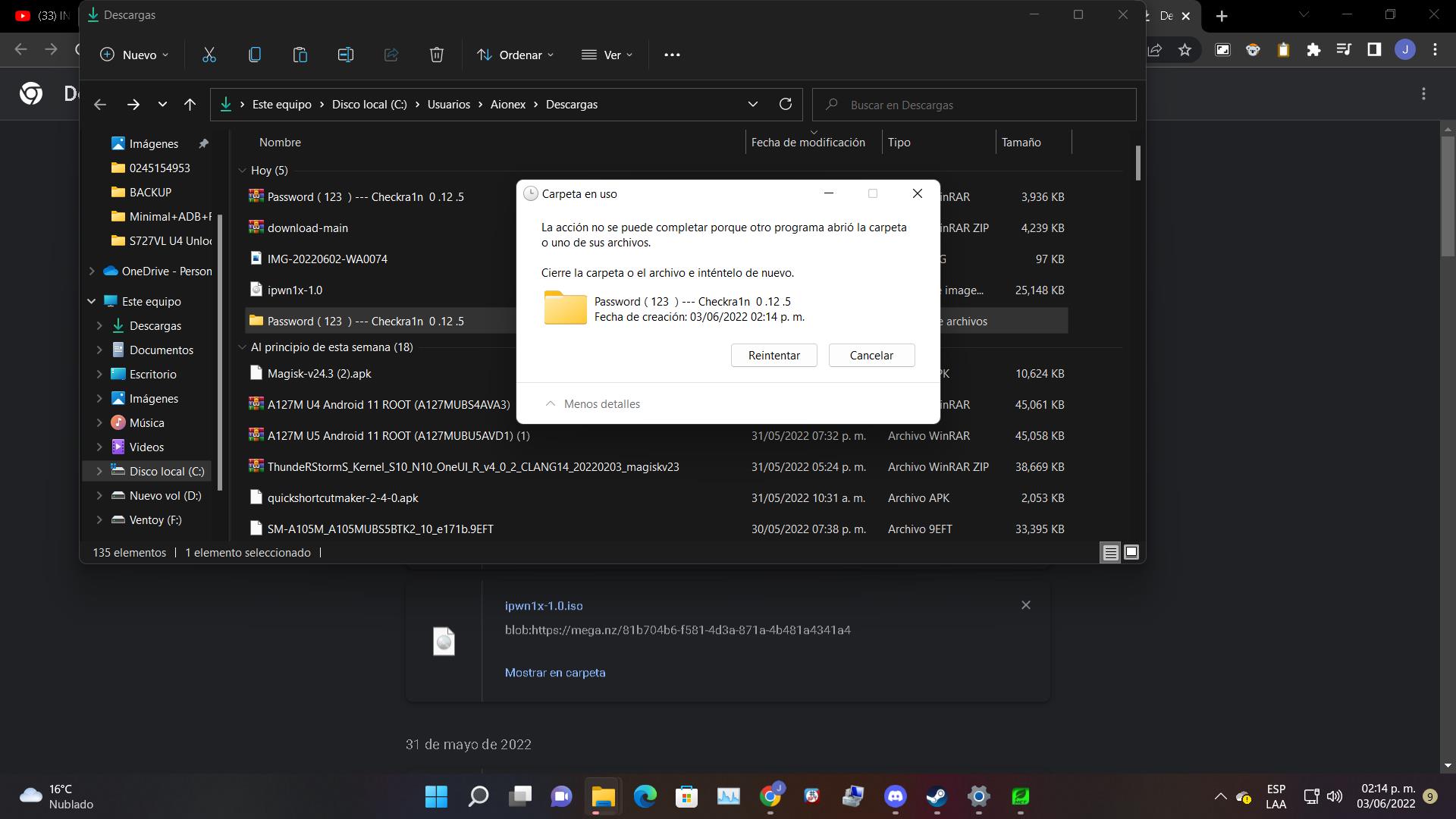This screenshot has height=819, width=1456.
Task: Go up one folder with up arrow
Action: tap(190, 105)
